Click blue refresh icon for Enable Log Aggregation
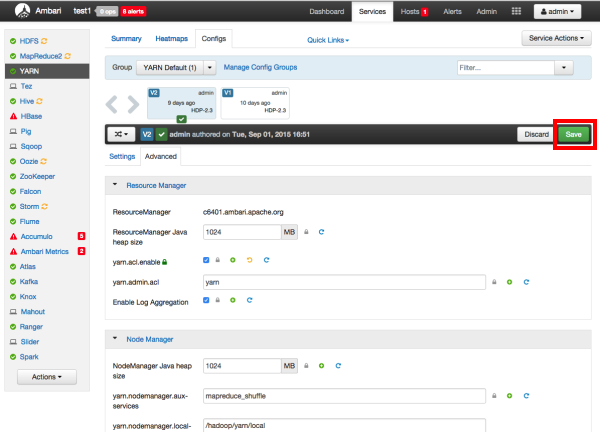Viewport: 600px width, 432px height. coord(249,300)
